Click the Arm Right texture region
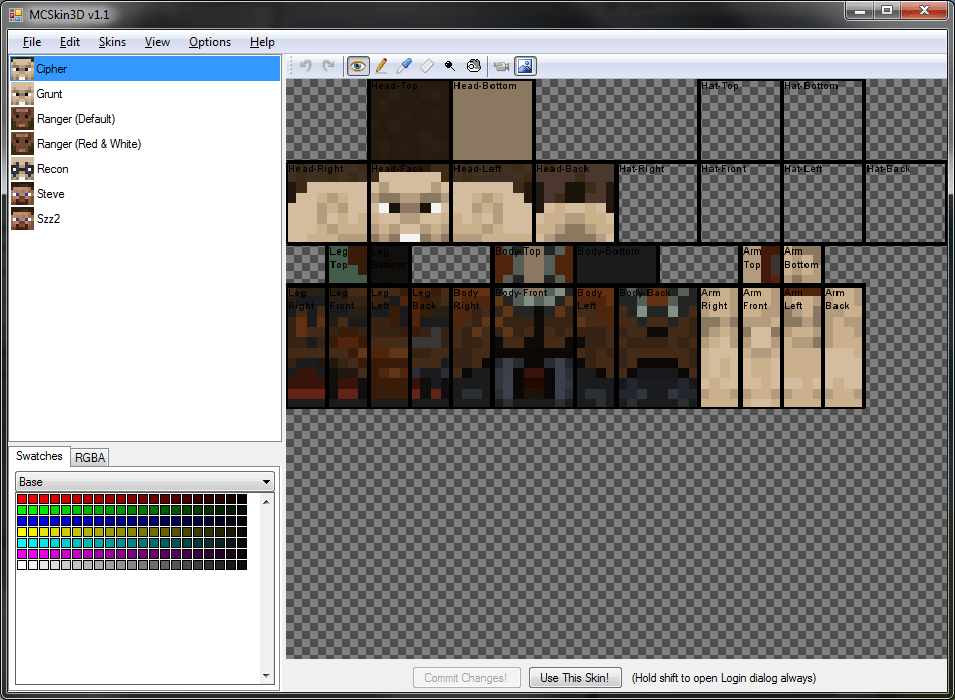The height and width of the screenshot is (700, 955). click(720, 347)
